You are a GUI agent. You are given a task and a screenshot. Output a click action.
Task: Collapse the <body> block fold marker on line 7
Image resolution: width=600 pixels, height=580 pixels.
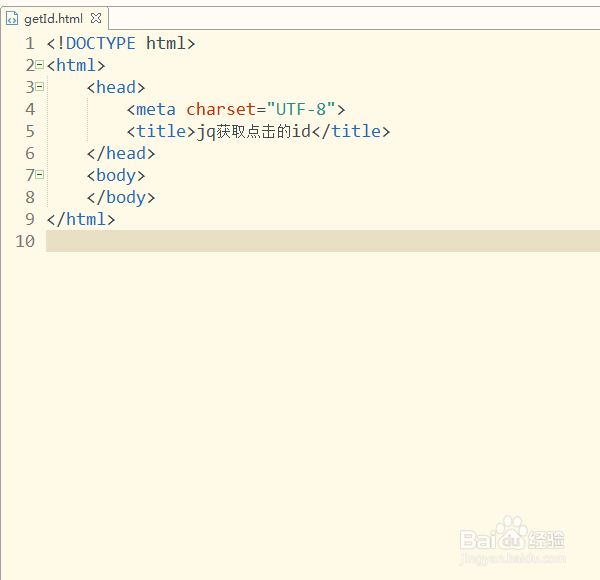(x=39, y=175)
